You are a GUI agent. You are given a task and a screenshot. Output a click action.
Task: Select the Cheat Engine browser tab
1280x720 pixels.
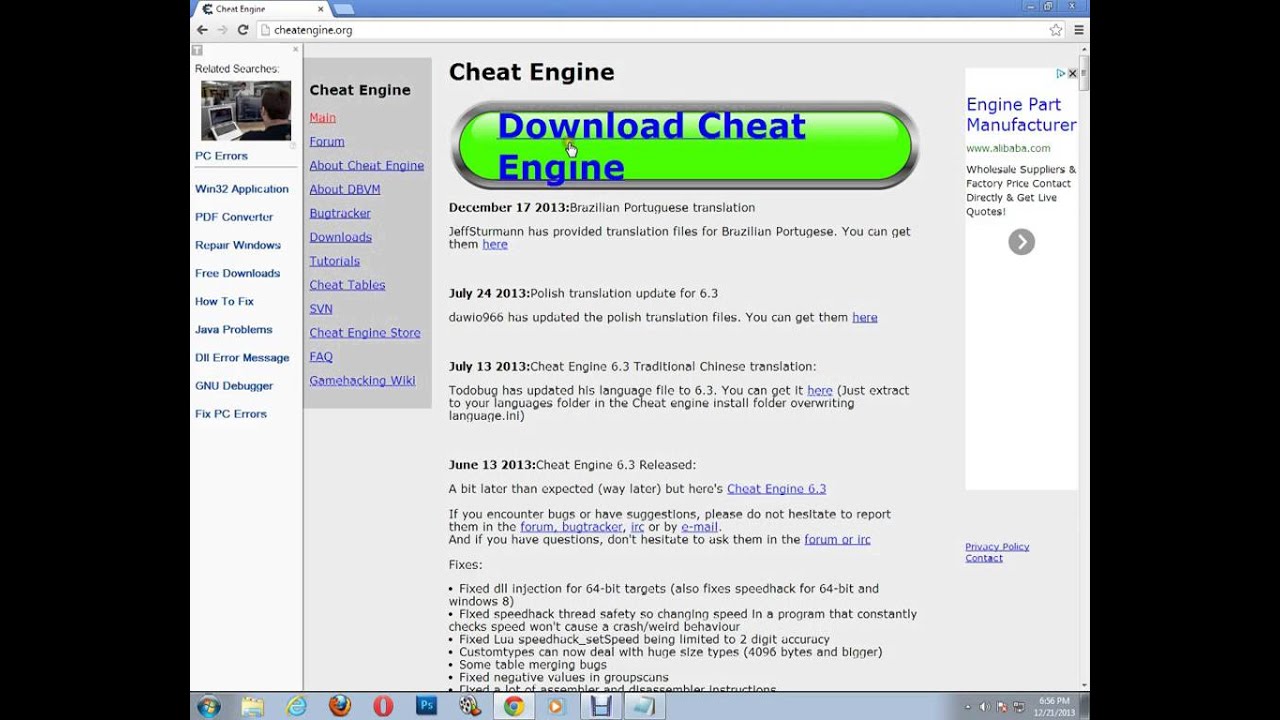261,9
